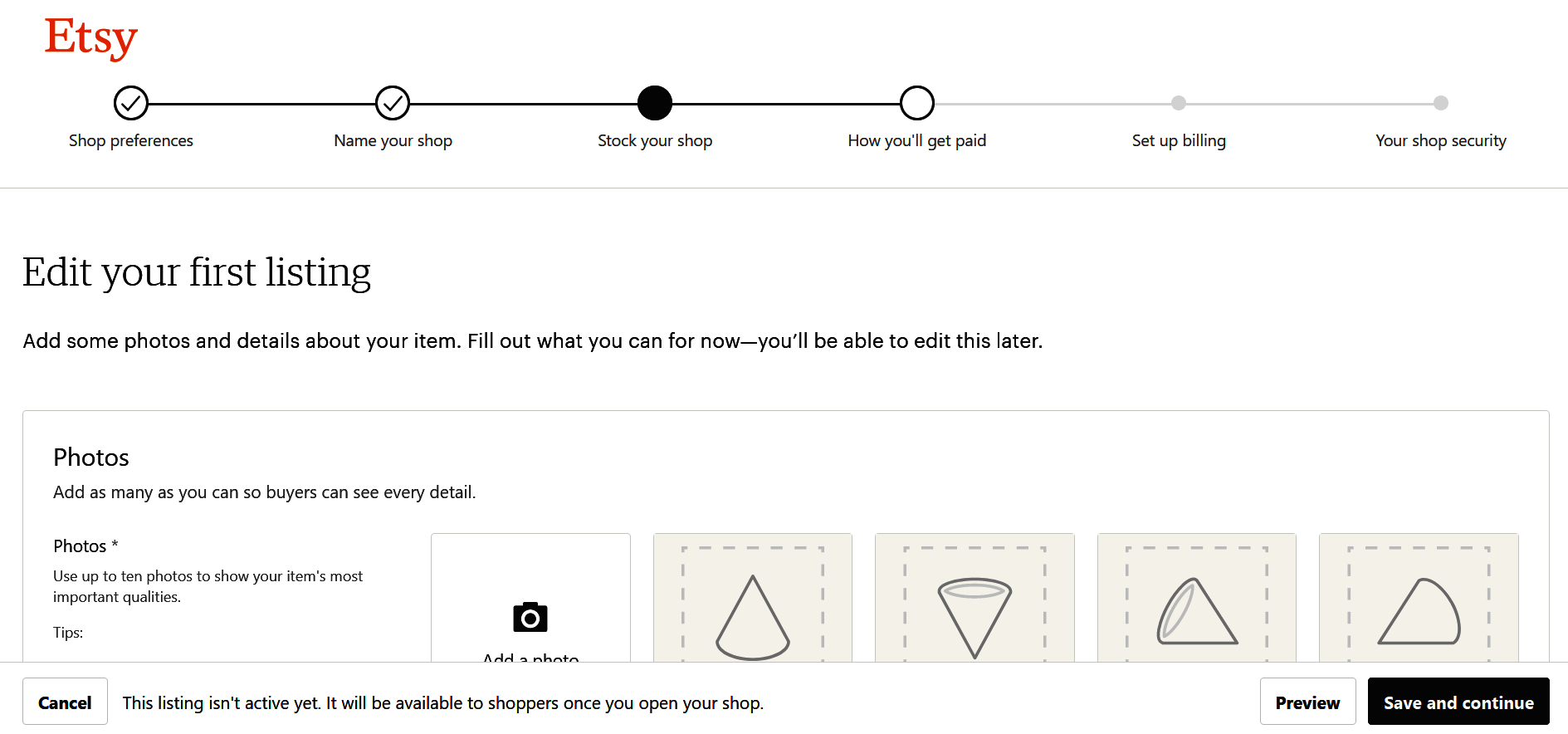The height and width of the screenshot is (734, 1568).
Task: Click the Set up billing step dot
Action: coord(1179,103)
